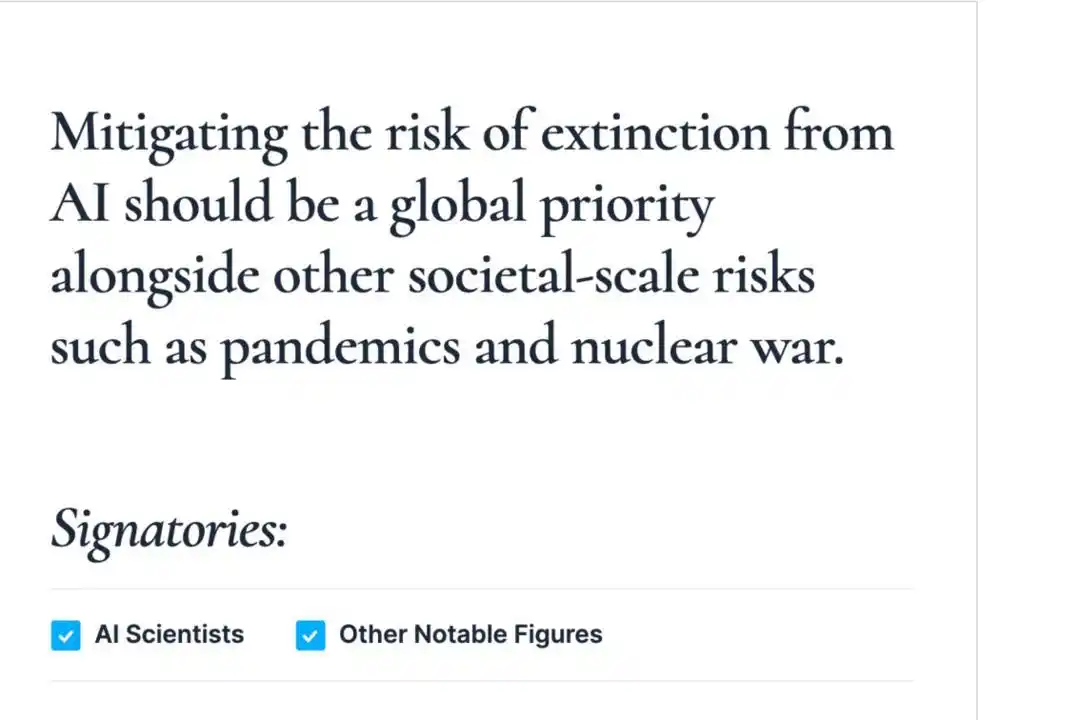
Task: Click the word "alongside" in the statement
Action: point(154,277)
